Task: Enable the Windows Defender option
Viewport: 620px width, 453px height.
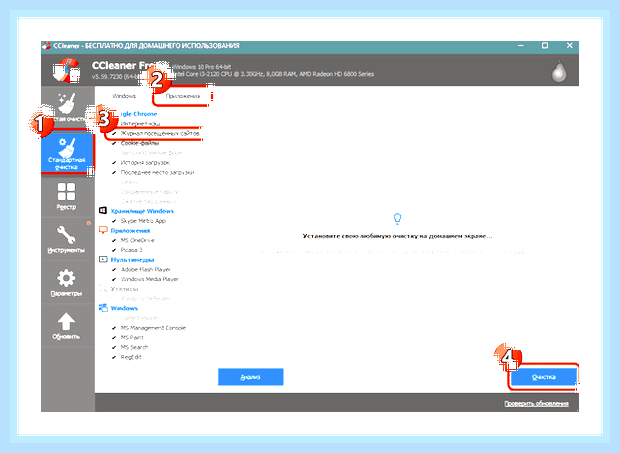Action: 145,298
